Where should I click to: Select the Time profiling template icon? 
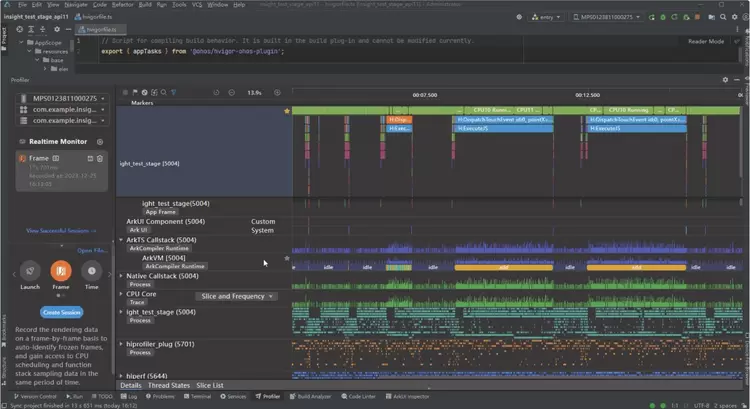[91, 270]
